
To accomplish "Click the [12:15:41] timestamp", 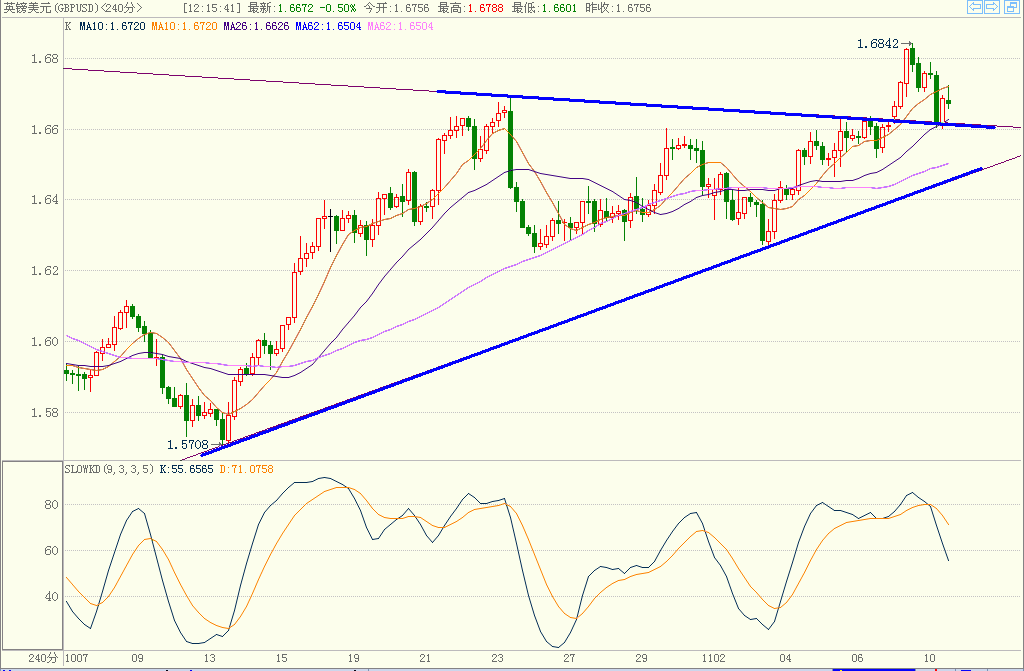I will pos(212,8).
